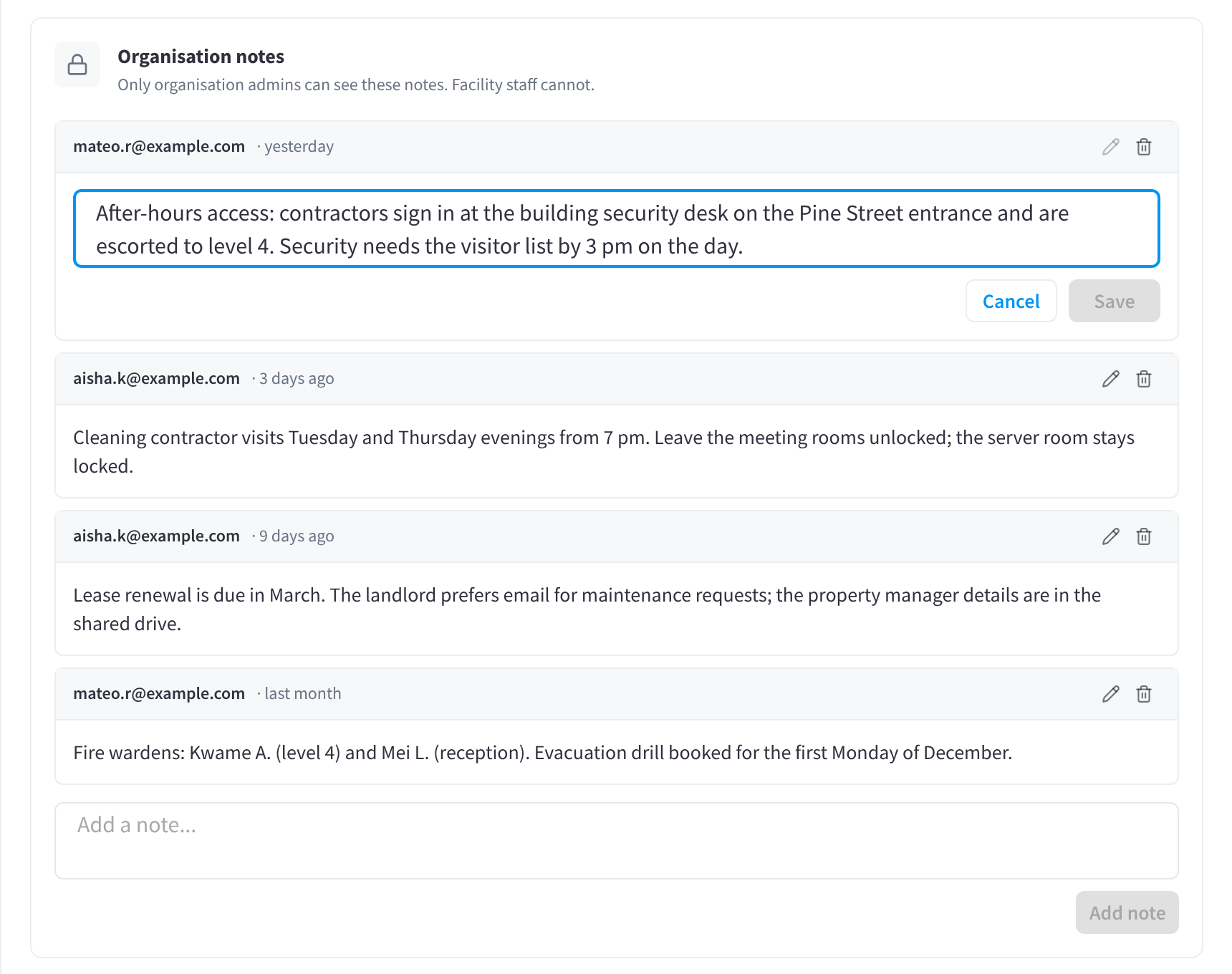Delete the fire wardens note
The height and width of the screenshot is (974, 1232).
pyautogui.click(x=1144, y=694)
